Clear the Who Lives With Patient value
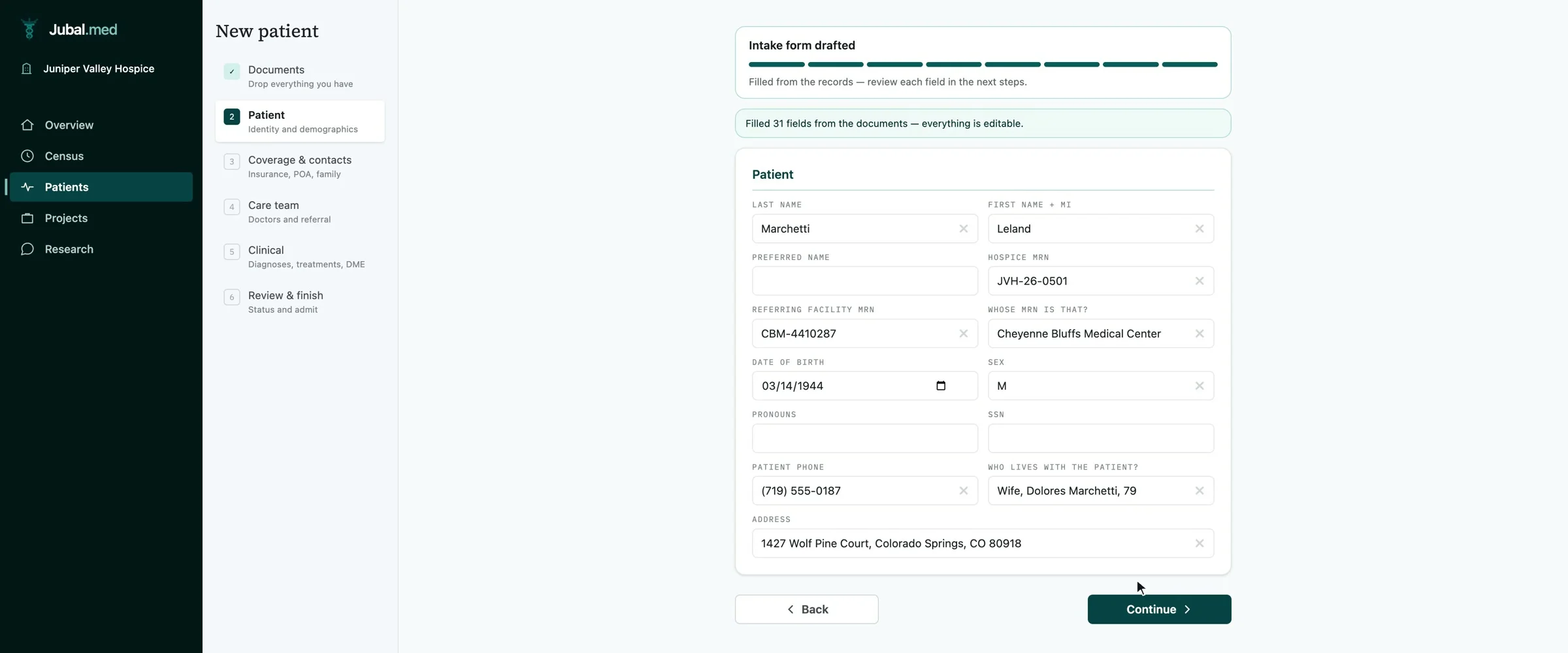 tap(1199, 490)
